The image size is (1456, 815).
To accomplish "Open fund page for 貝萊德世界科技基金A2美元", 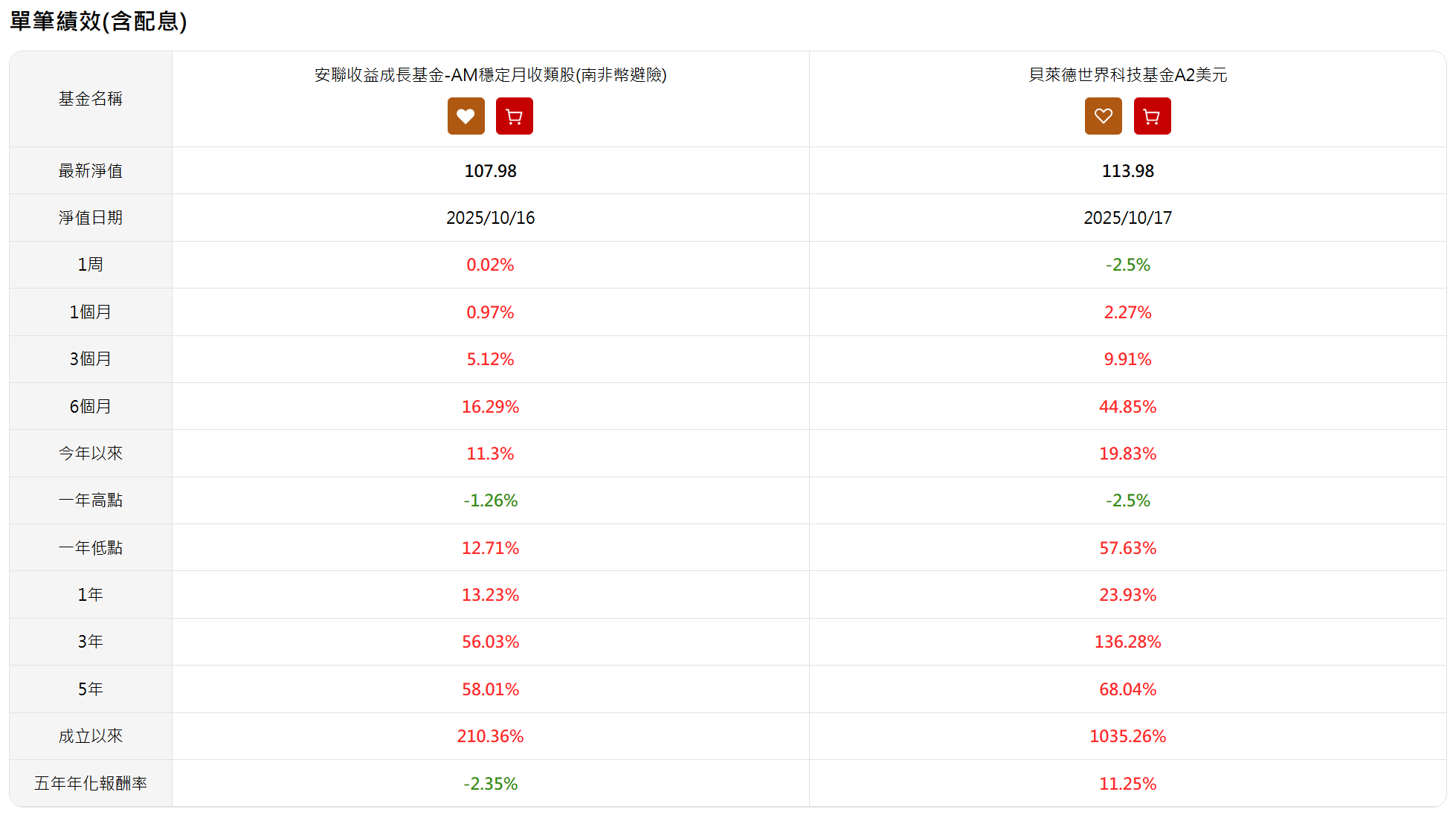I will 1127,75.
